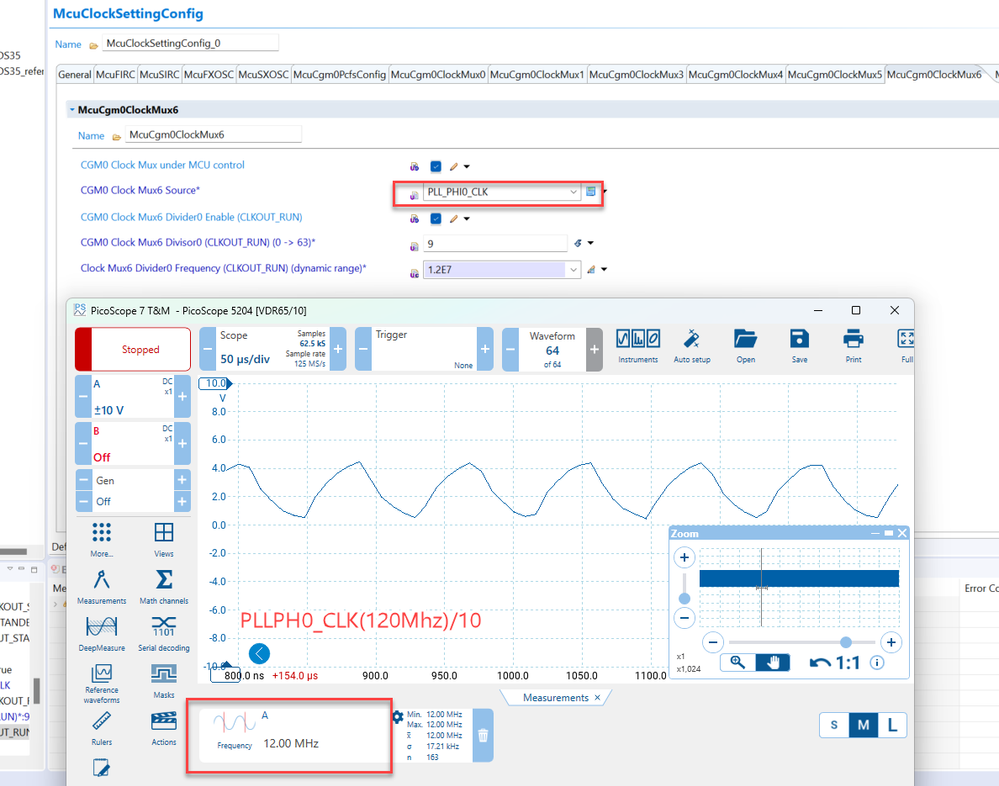
Task: Toggle CGM0 Clock Mux under MCU control checkbox
Action: [x=436, y=166]
